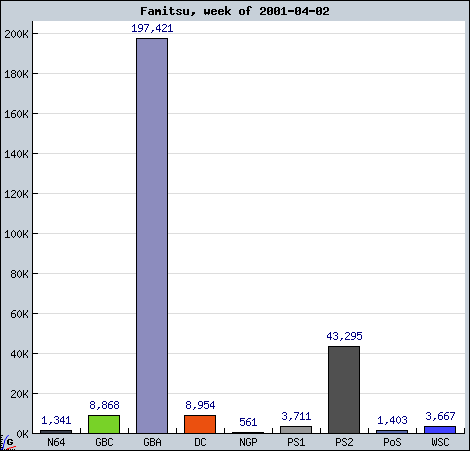Click the GBA axis label
The image size is (470, 451).
[152, 442]
